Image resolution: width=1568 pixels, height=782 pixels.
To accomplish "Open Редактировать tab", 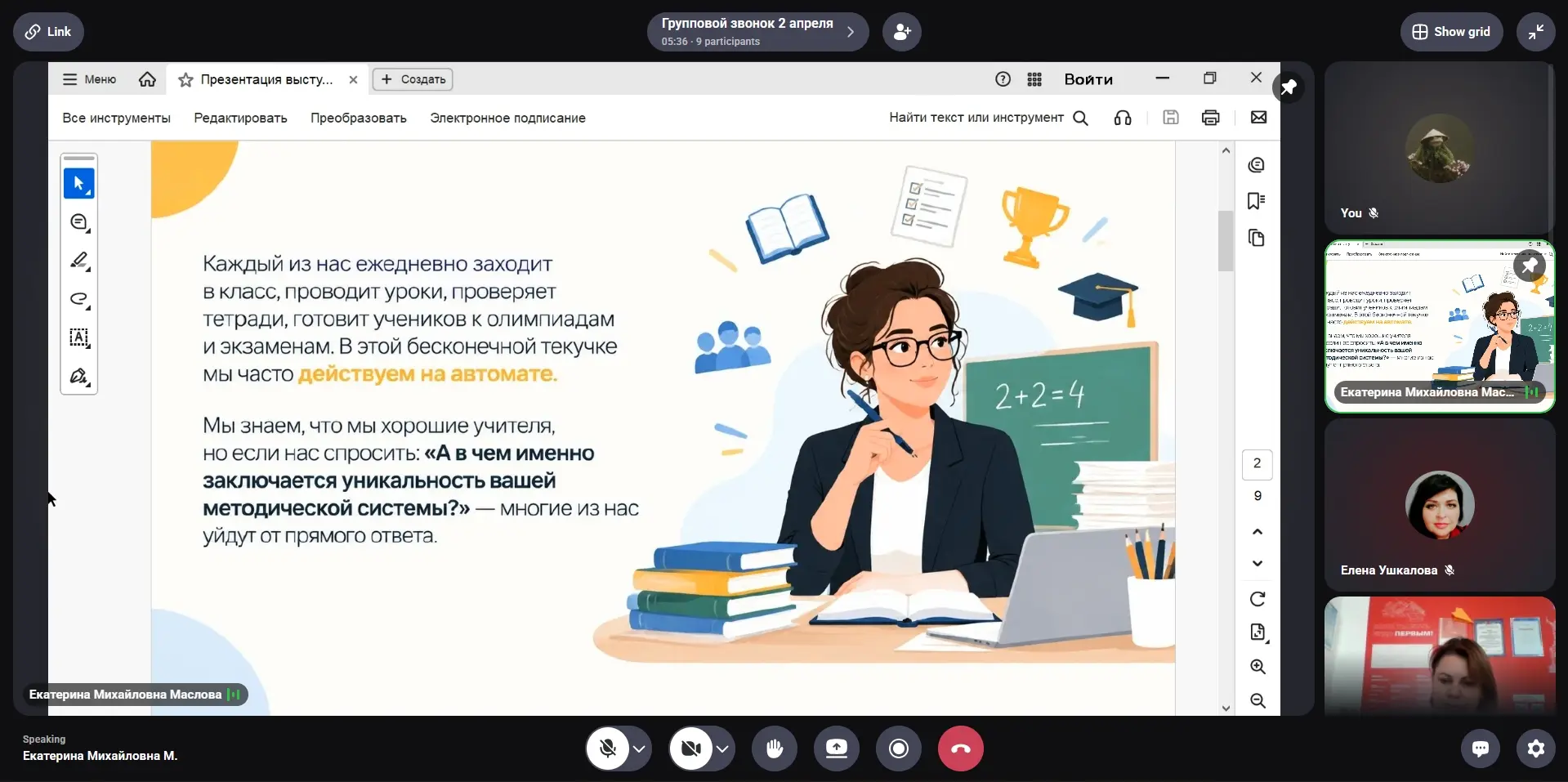I will click(x=240, y=118).
